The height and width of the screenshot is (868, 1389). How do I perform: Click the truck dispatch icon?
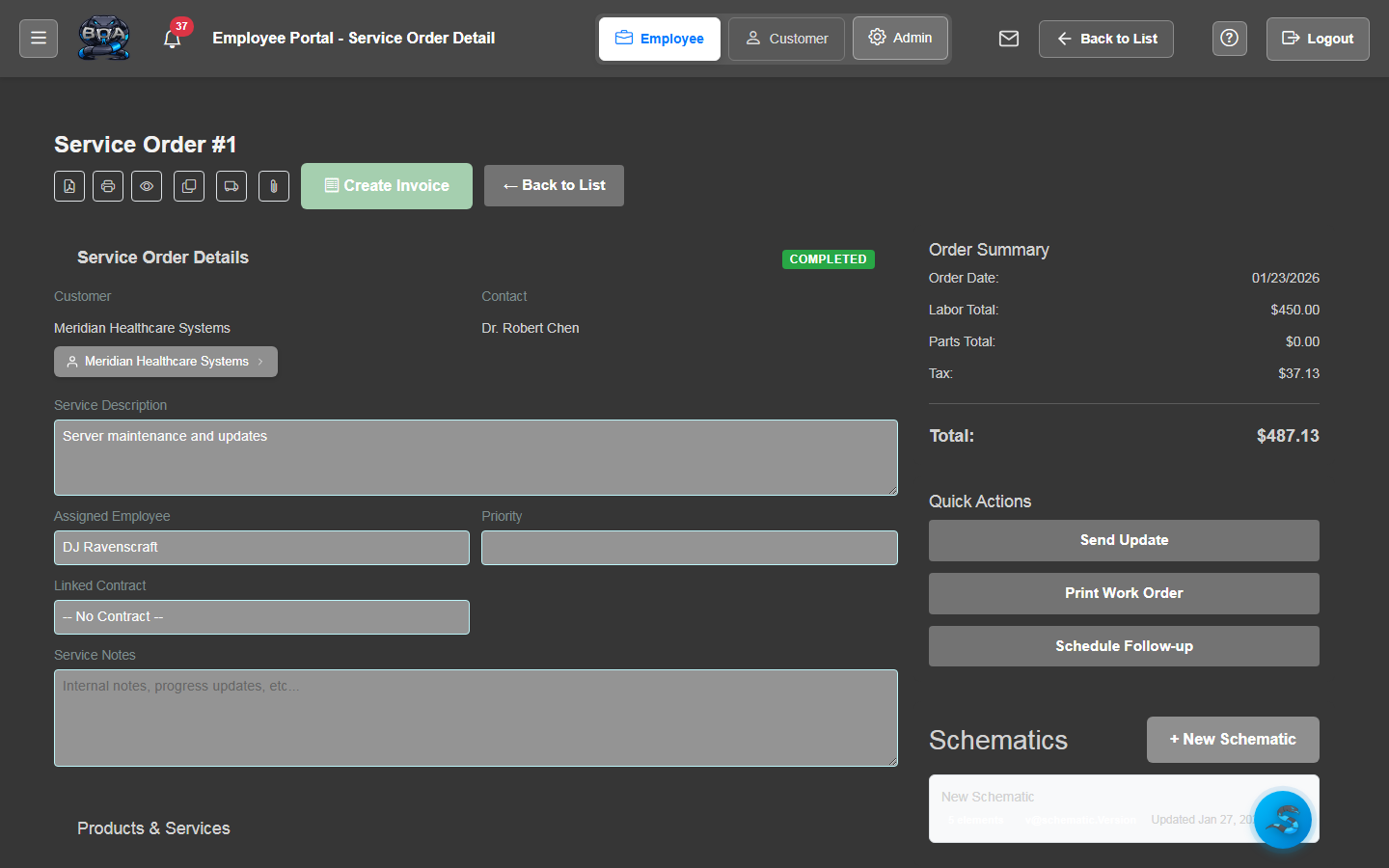tap(231, 185)
